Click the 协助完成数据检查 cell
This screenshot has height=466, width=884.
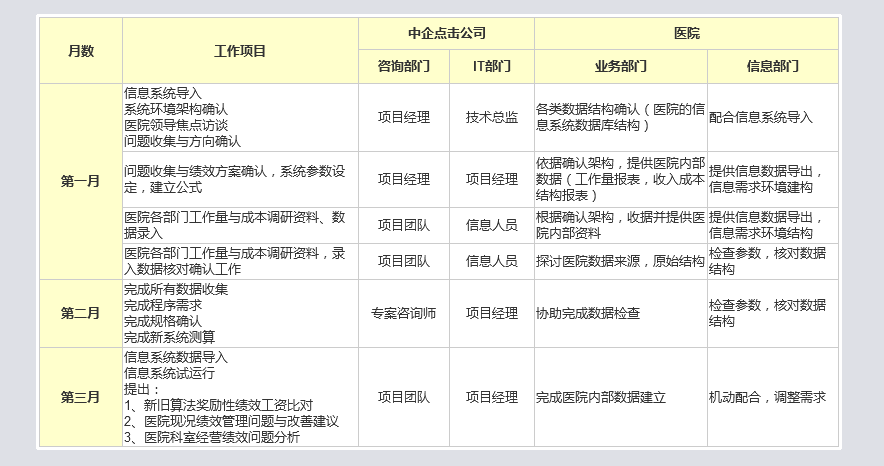pyautogui.click(x=621, y=313)
